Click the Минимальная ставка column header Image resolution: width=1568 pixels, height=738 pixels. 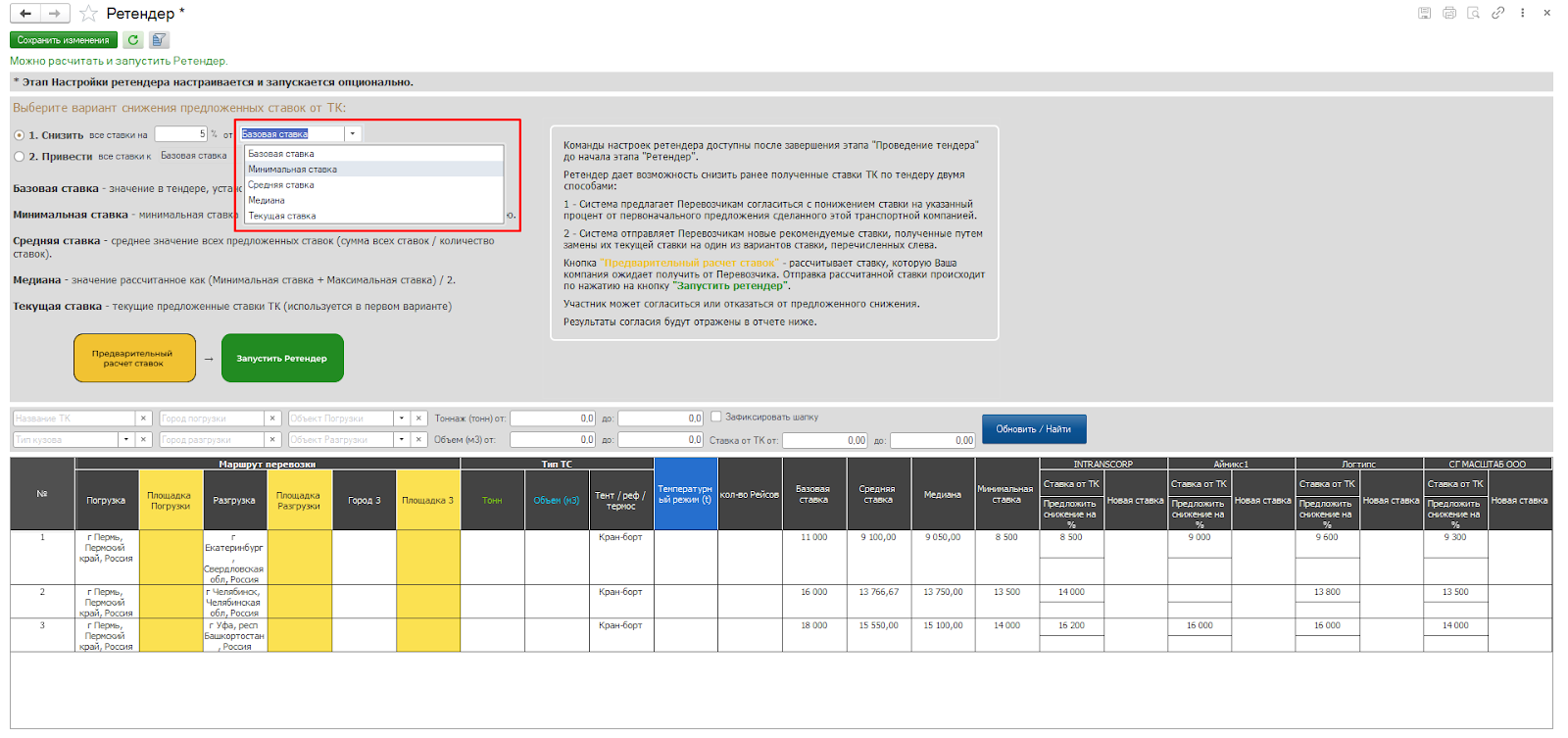[x=1006, y=494]
